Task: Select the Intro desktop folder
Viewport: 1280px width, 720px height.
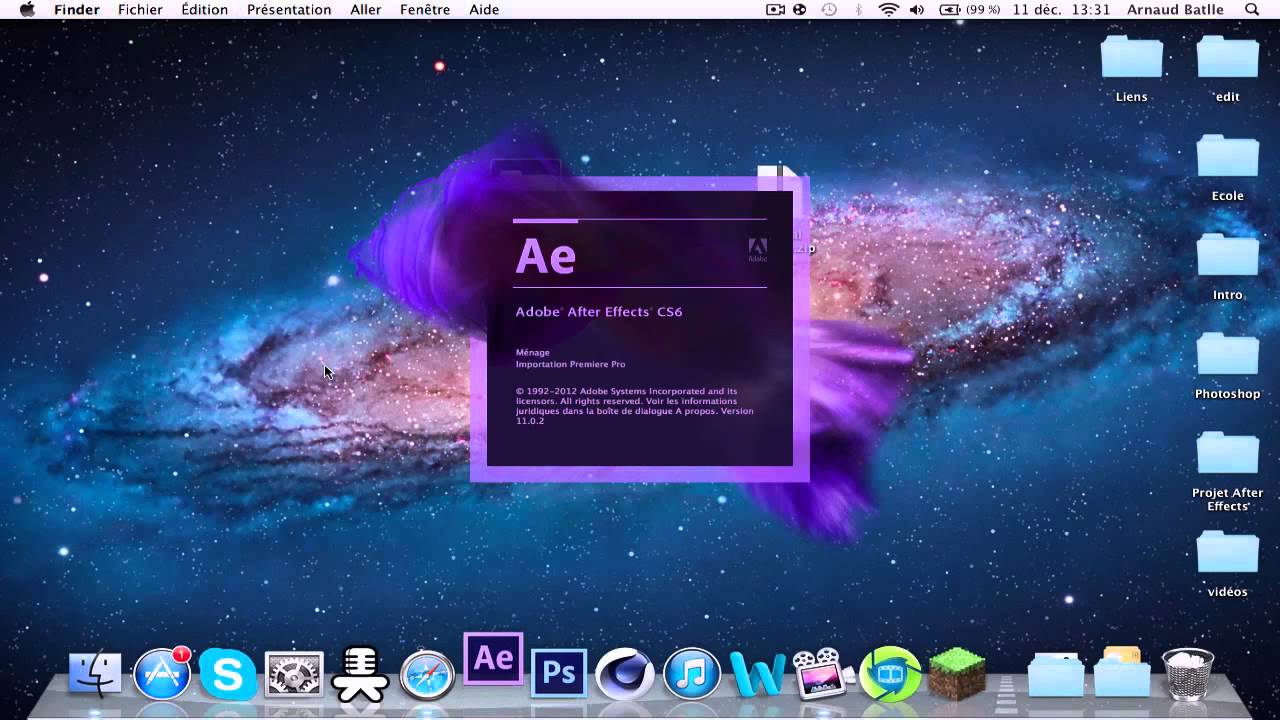Action: point(1227,267)
